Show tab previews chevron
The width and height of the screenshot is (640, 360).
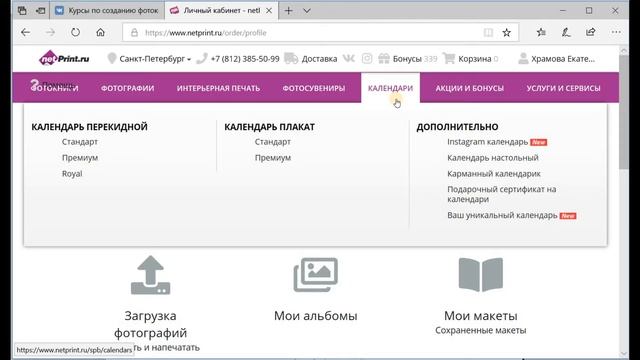pos(307,11)
